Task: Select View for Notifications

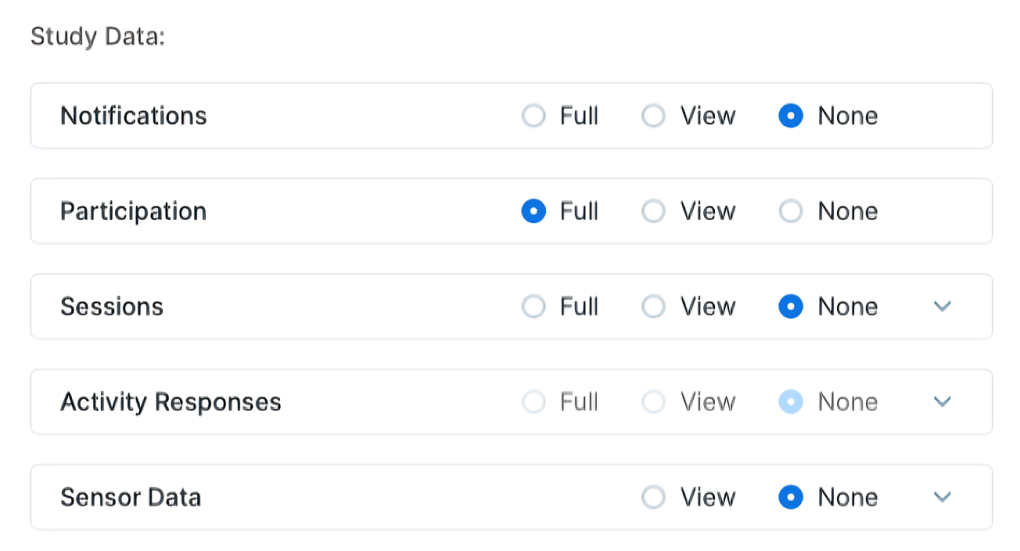Action: click(653, 116)
